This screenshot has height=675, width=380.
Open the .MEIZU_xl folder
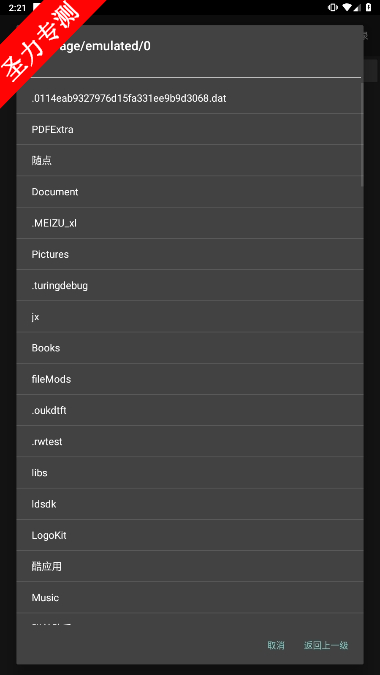pos(190,223)
